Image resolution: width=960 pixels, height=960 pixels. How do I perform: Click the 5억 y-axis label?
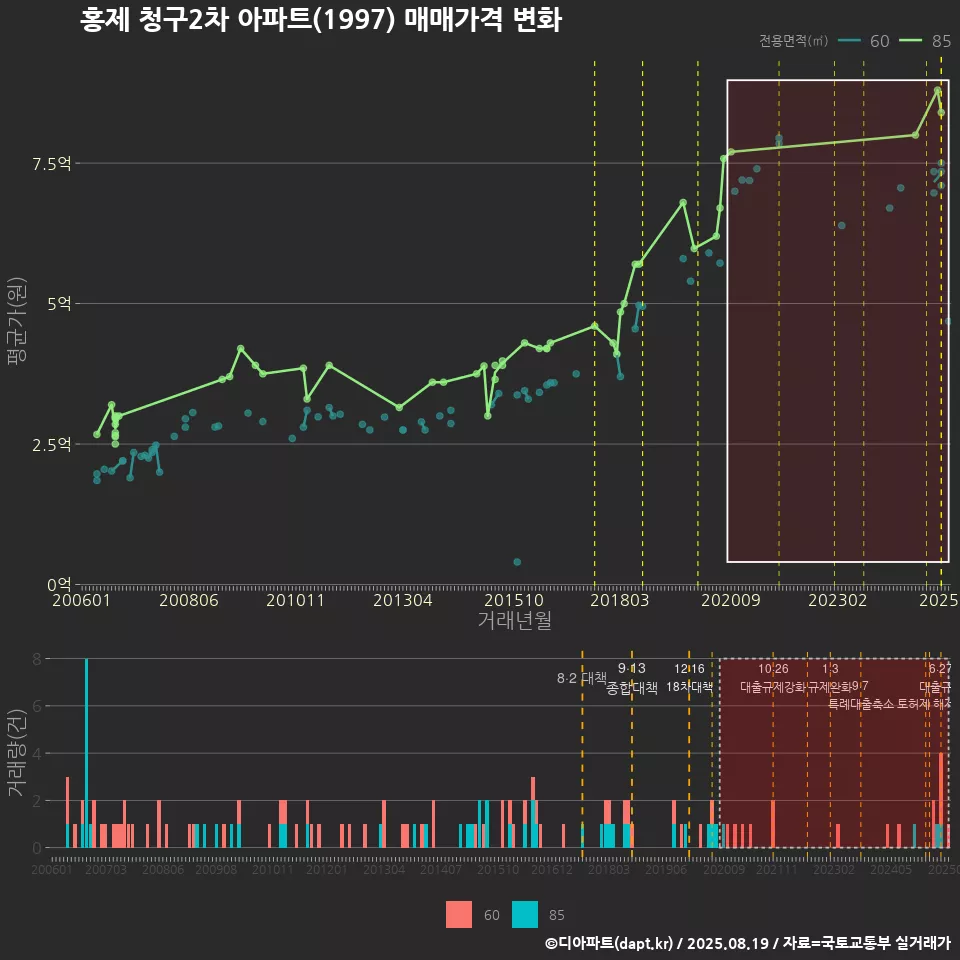coord(59,304)
